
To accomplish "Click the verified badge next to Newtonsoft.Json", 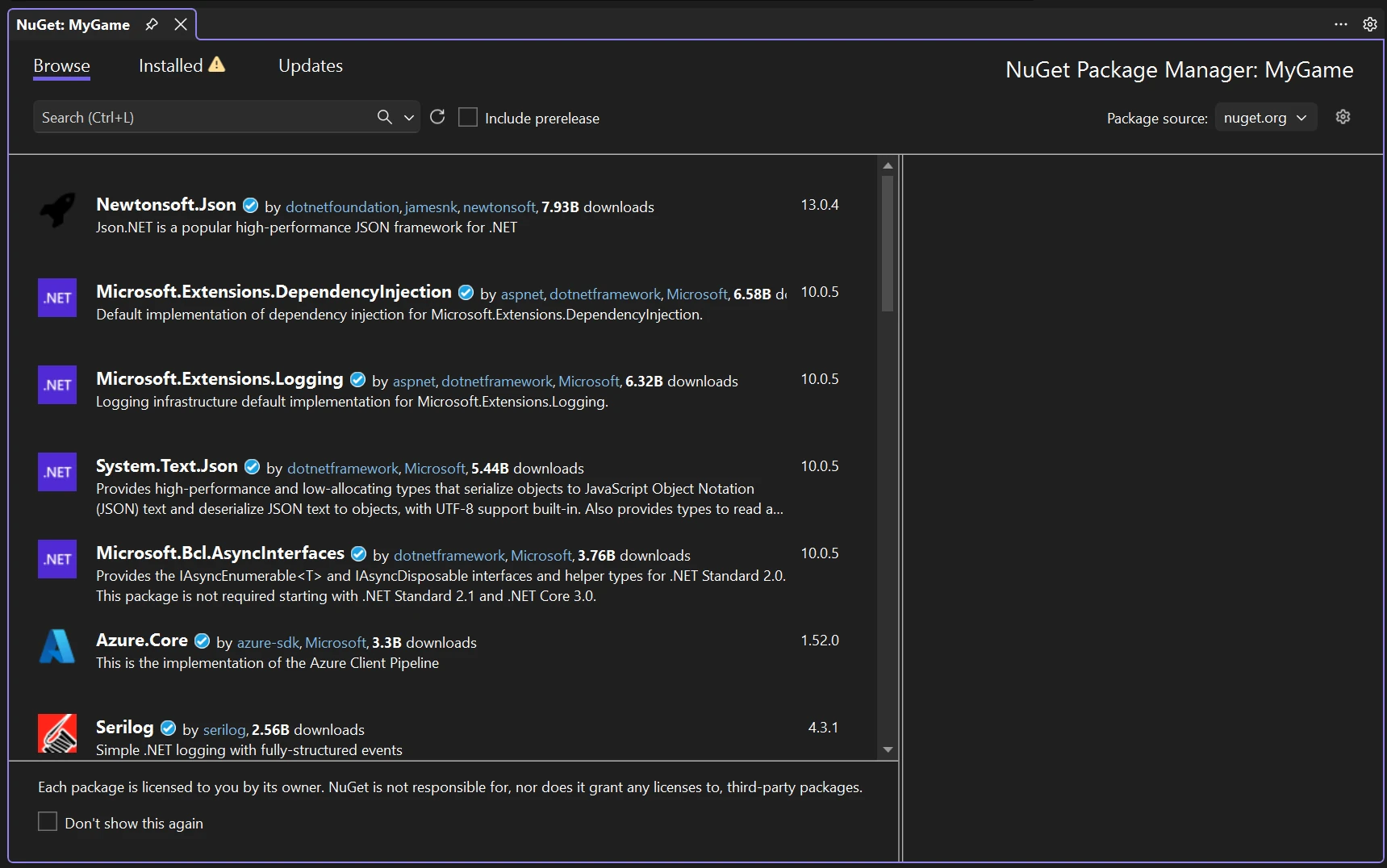I will click(x=251, y=205).
